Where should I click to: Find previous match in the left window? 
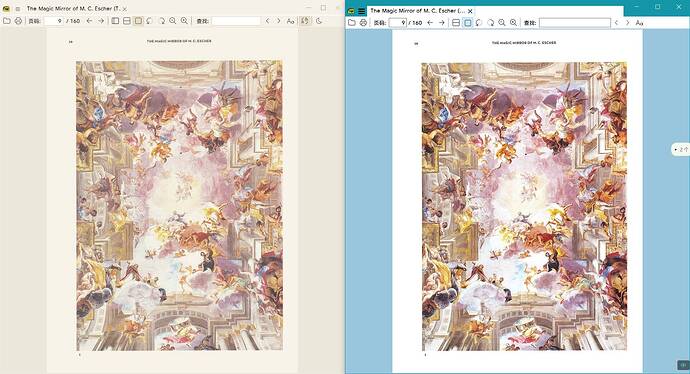(x=267, y=21)
